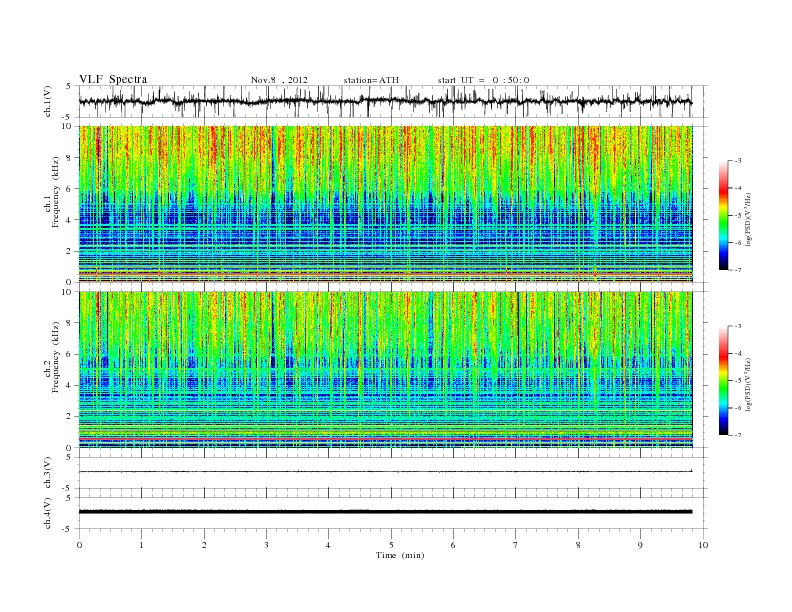
Task: Click the "station=ATH" header label
Action: coord(371,80)
